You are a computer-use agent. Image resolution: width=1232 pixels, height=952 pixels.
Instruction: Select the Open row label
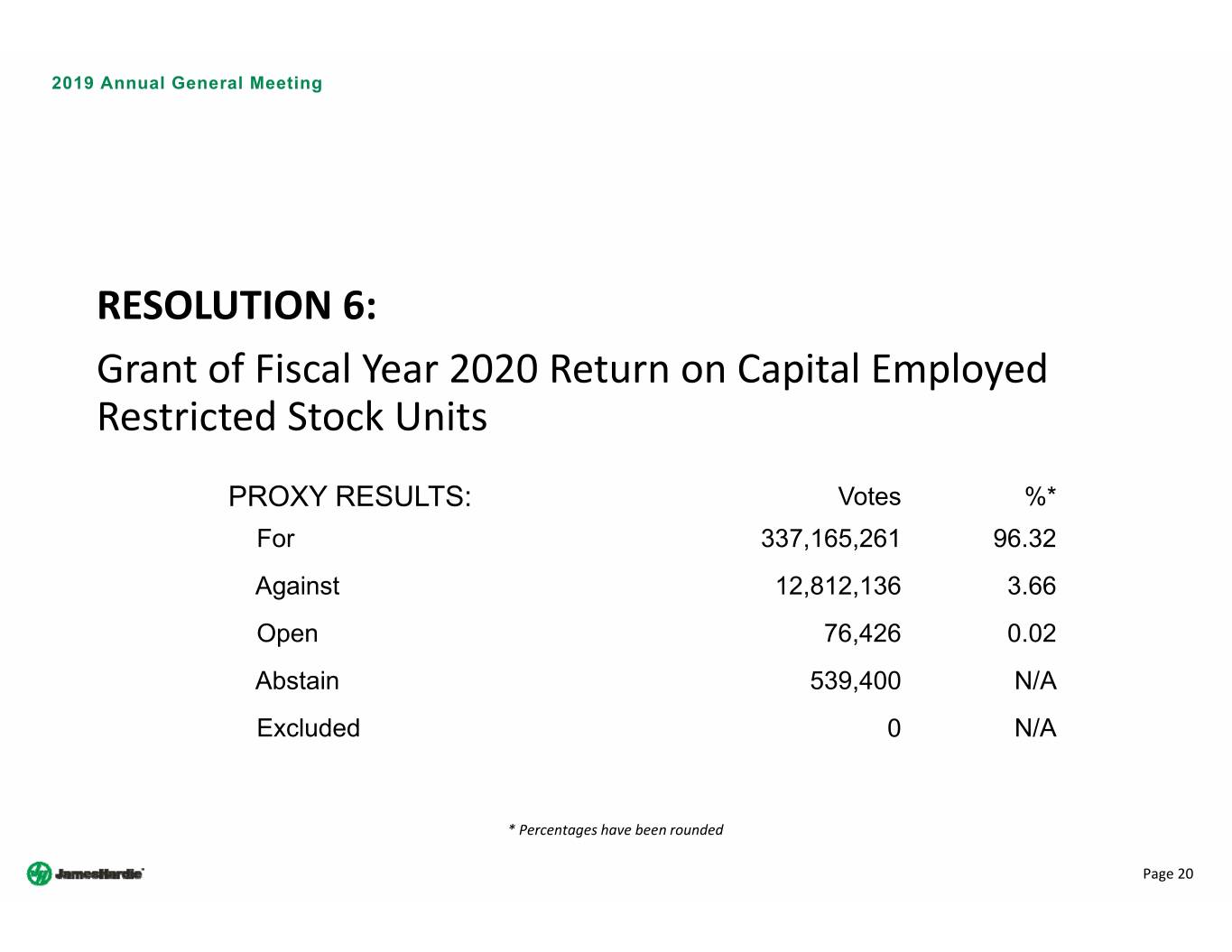coord(287,633)
